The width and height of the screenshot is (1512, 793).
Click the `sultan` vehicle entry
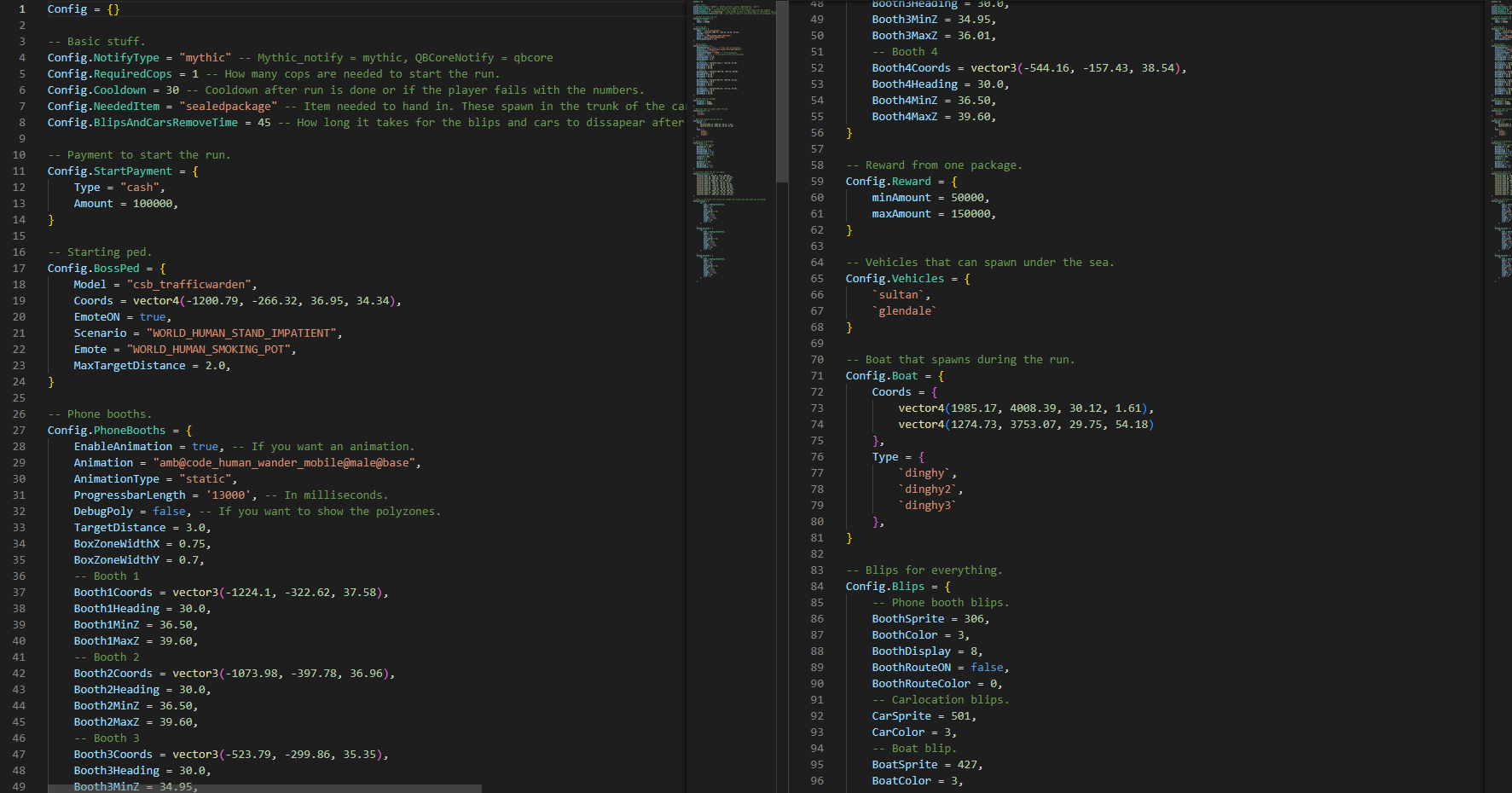(x=897, y=295)
